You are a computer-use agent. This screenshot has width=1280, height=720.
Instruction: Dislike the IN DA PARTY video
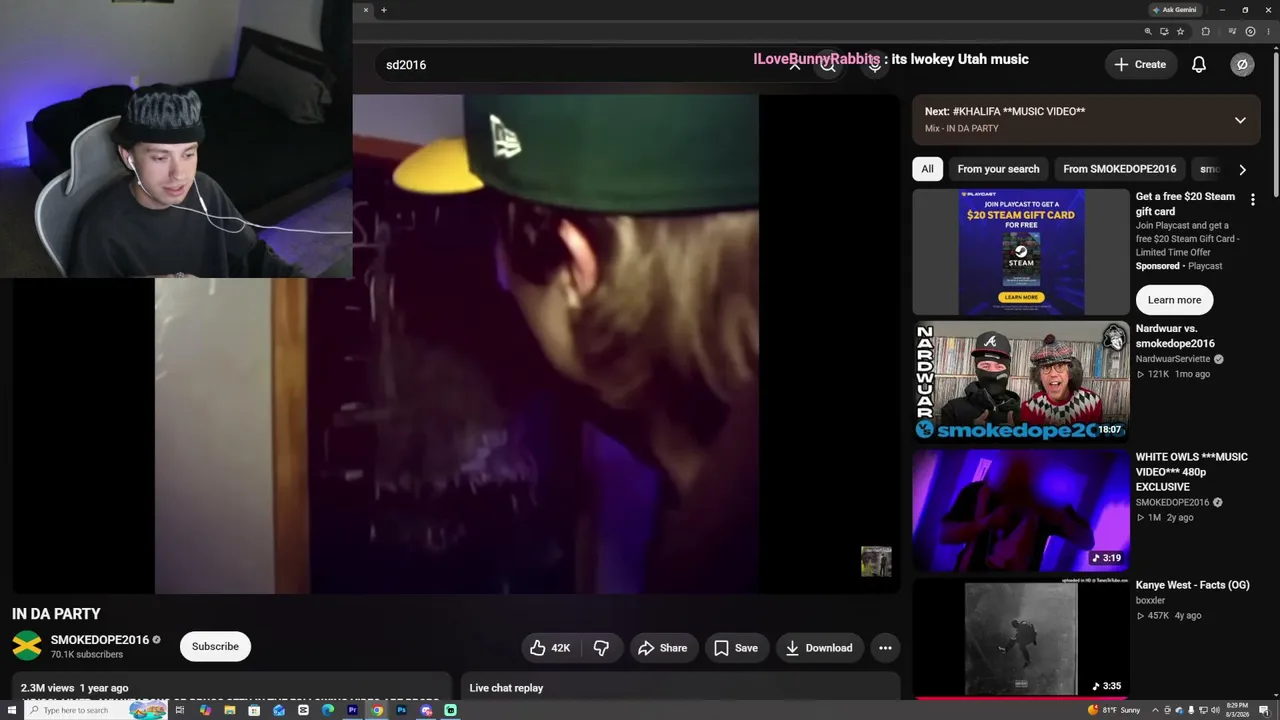(x=601, y=648)
